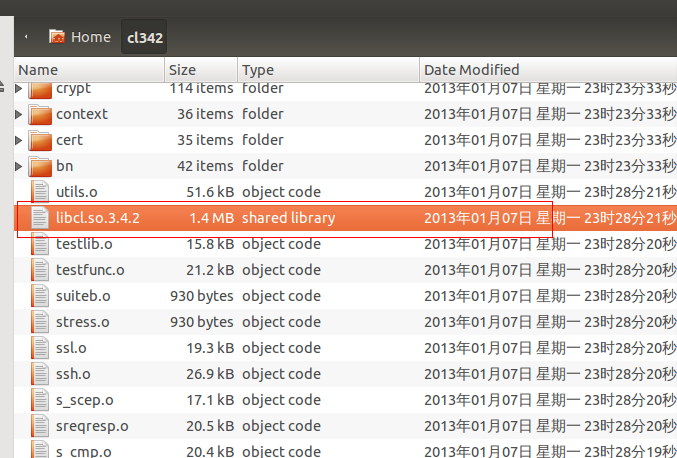Expand the cert folder
Image resolution: width=677 pixels, height=458 pixels.
tap(19, 140)
